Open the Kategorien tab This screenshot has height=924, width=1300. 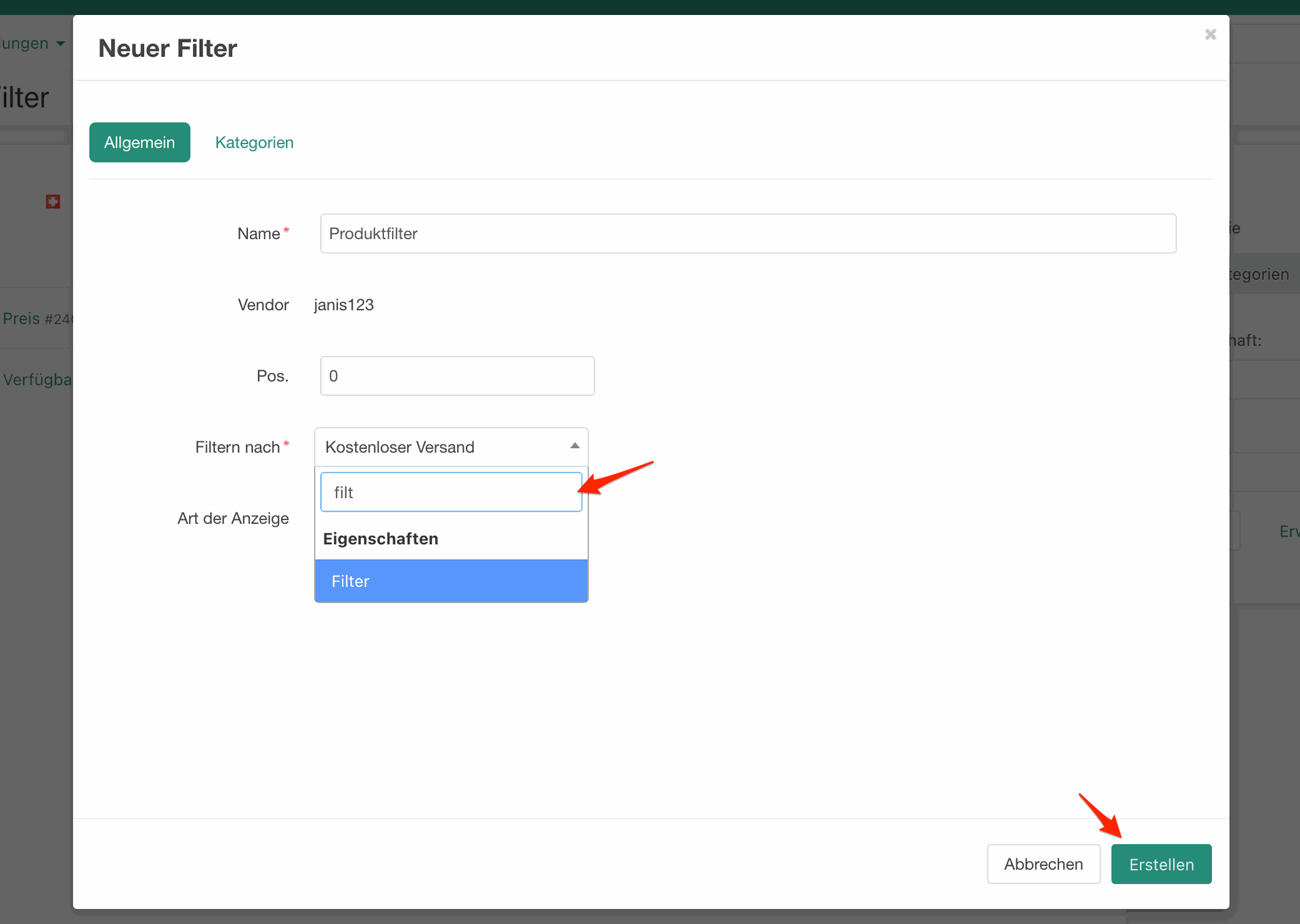coord(254,142)
